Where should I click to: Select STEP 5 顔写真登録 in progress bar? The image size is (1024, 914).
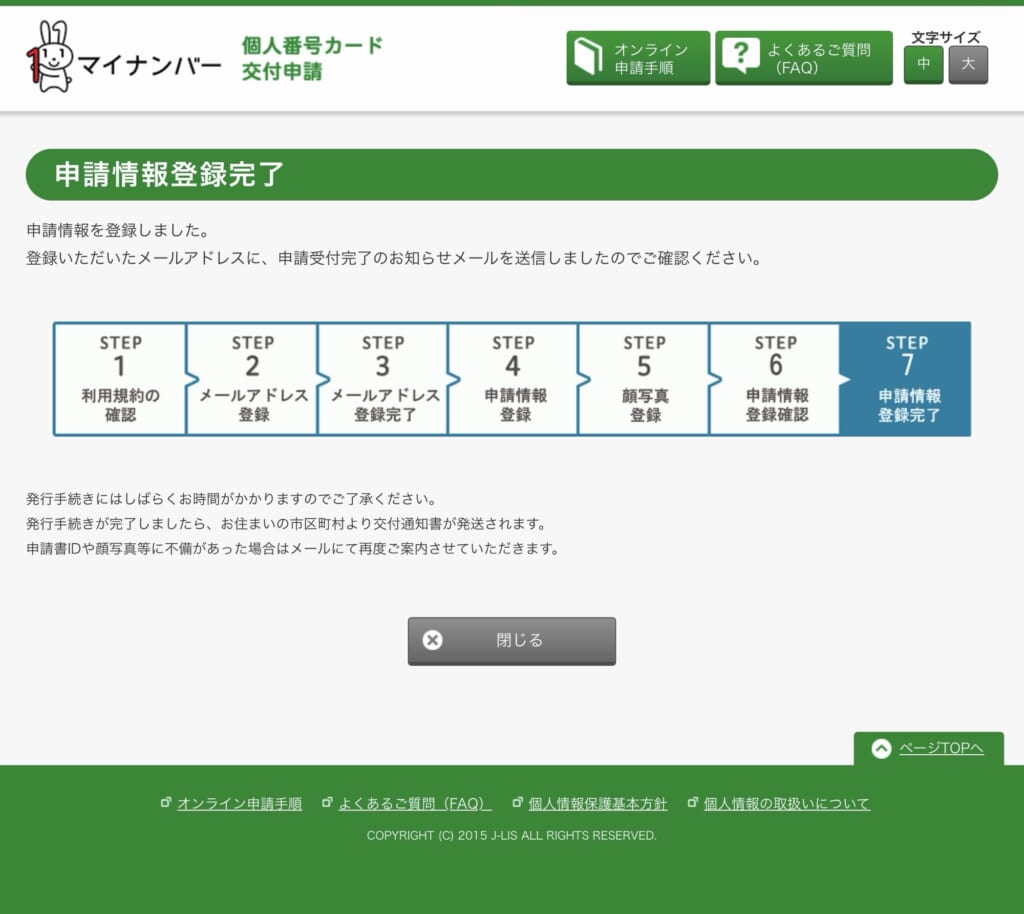point(644,379)
